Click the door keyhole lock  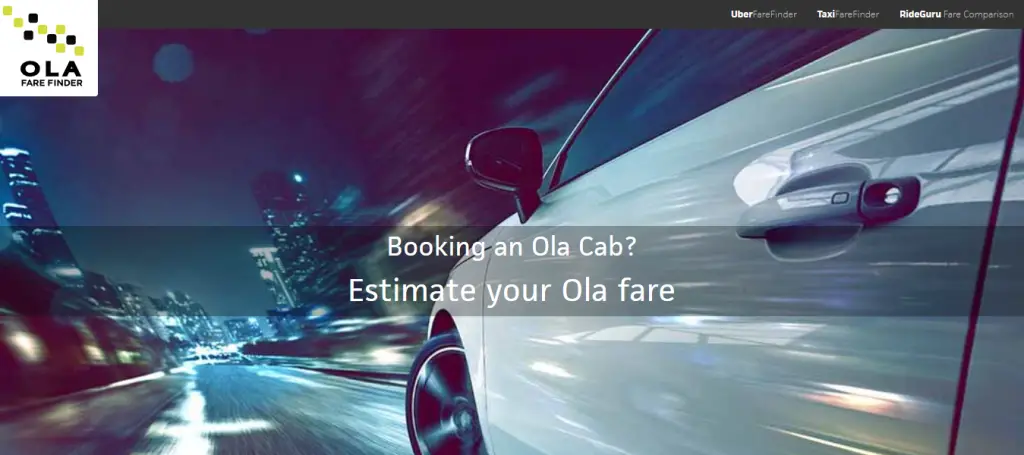pyautogui.click(x=891, y=195)
